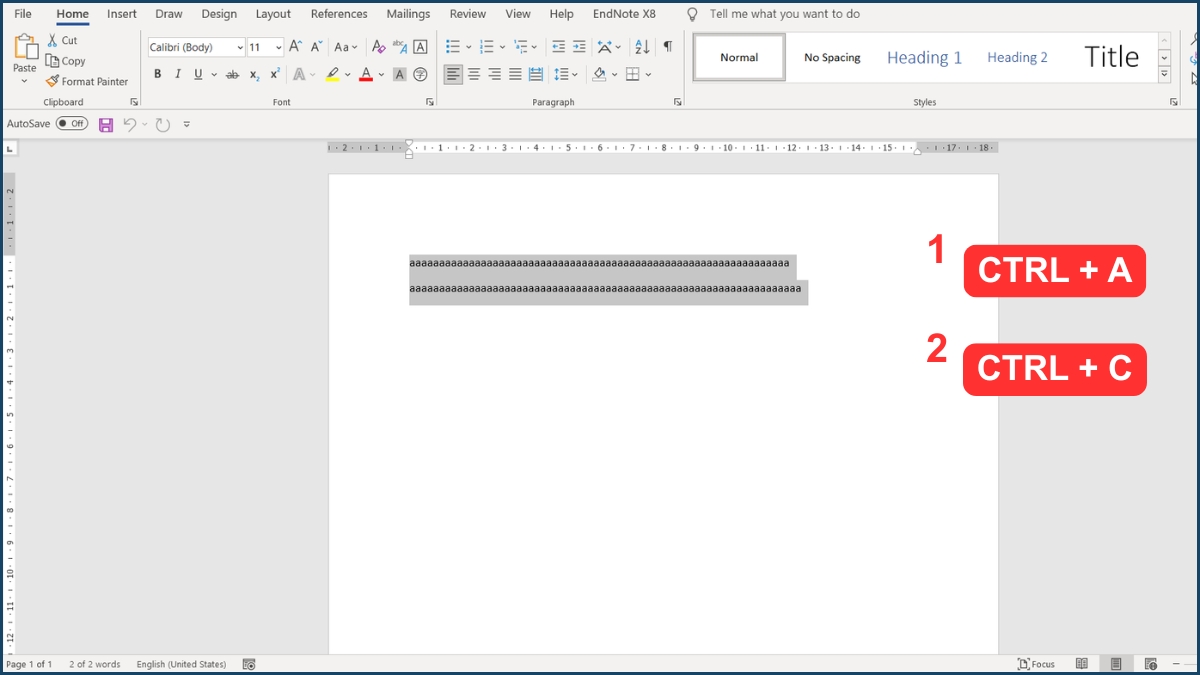
Task: Apply Bold formatting to the selected text
Action: (157, 73)
